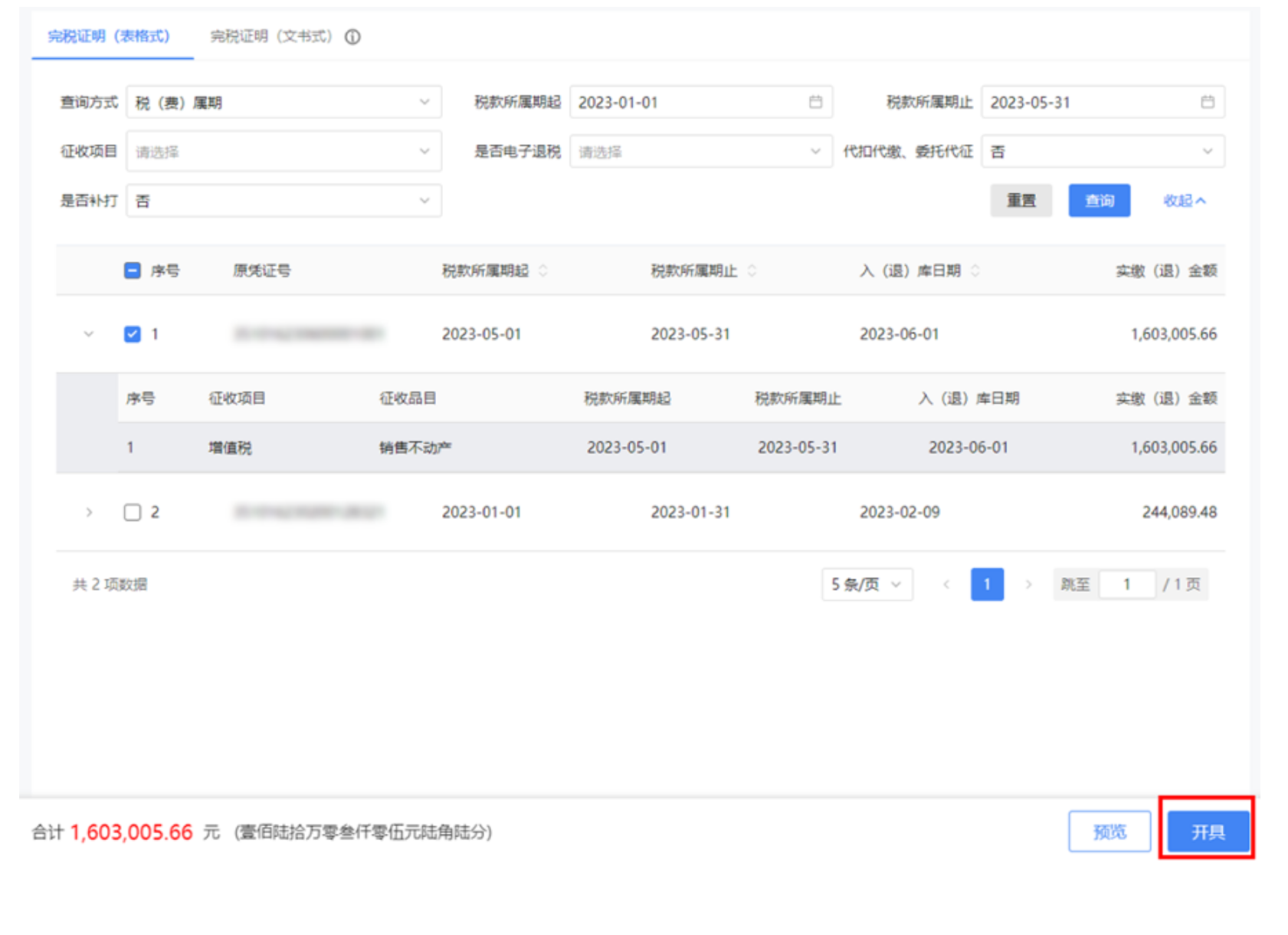Collapse record 1 detail rows
The height and width of the screenshot is (935, 1288).
pos(90,333)
